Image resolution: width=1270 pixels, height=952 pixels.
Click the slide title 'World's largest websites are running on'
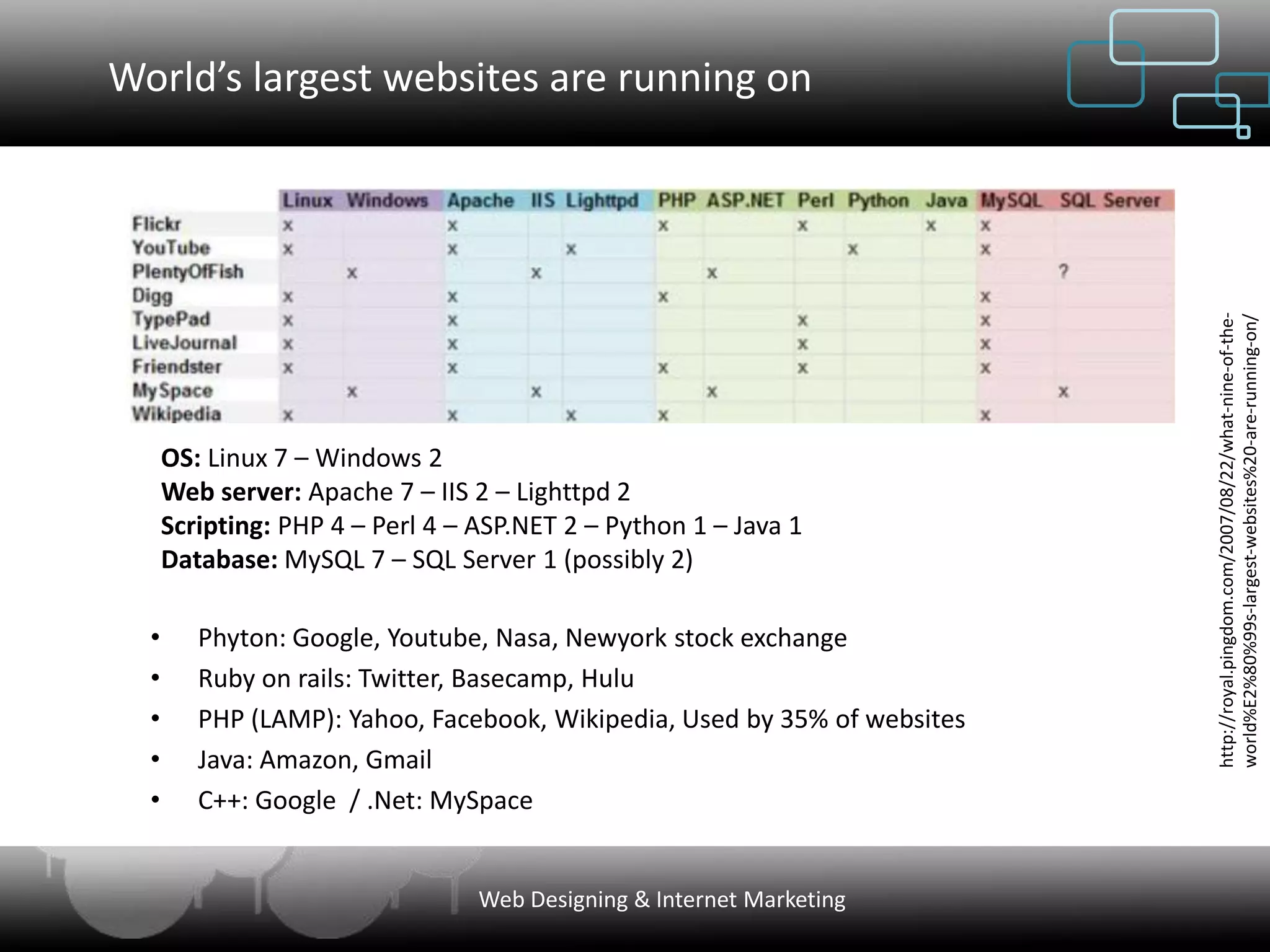coord(460,77)
